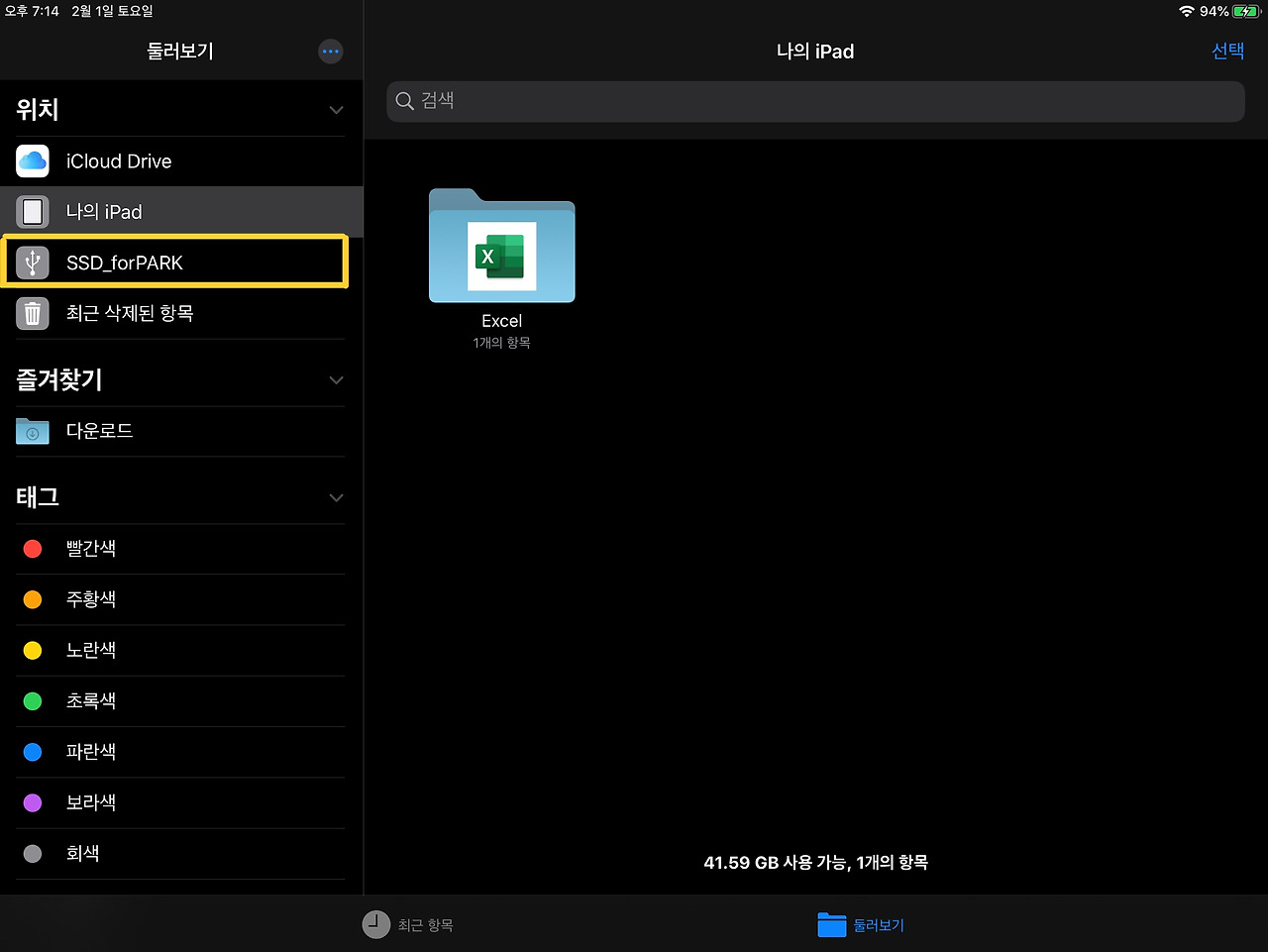Image resolution: width=1268 pixels, height=952 pixels.
Task: Collapse the 위치 section
Action: click(337, 110)
